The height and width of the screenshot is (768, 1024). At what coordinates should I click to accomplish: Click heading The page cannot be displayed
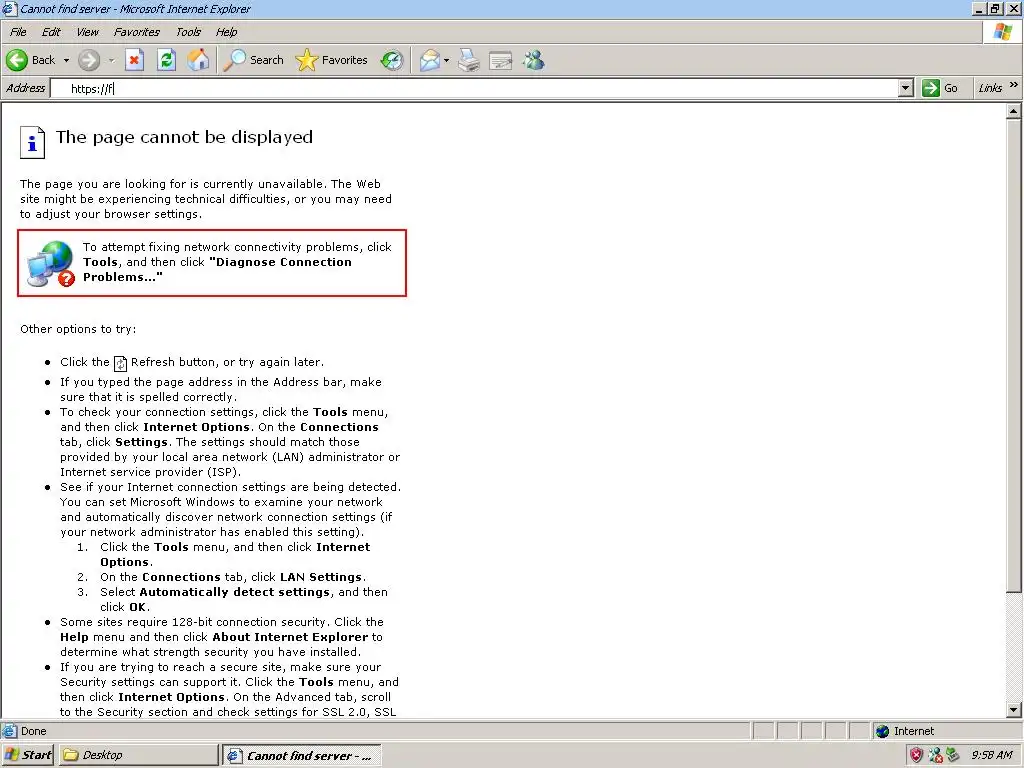click(x=184, y=137)
